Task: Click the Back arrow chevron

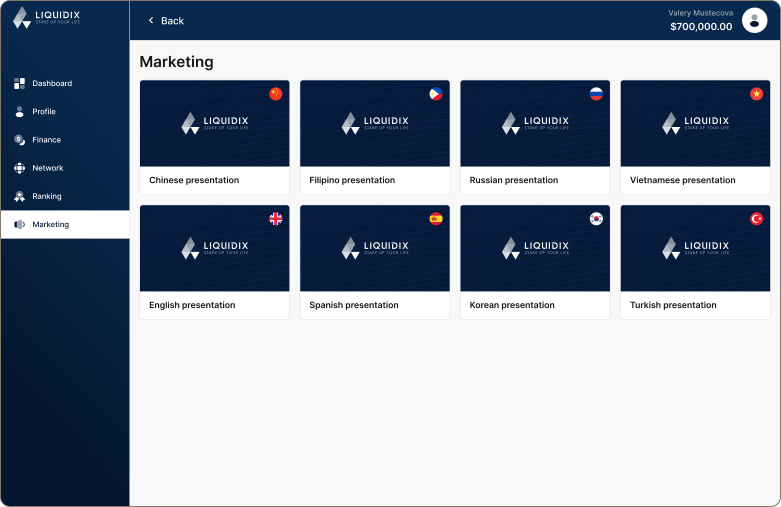Action: (151, 20)
